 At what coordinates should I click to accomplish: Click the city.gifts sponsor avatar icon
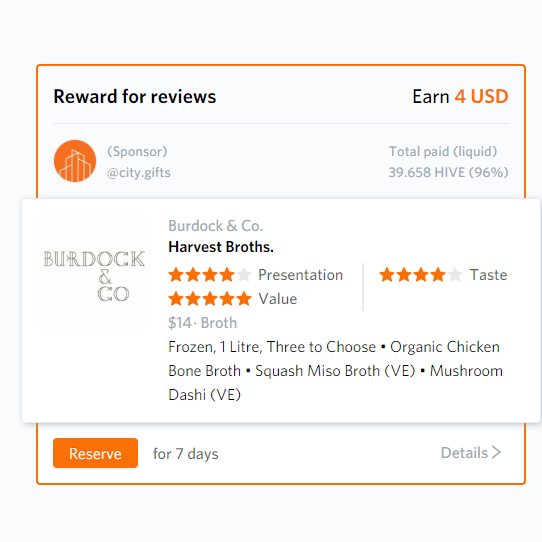click(75, 161)
